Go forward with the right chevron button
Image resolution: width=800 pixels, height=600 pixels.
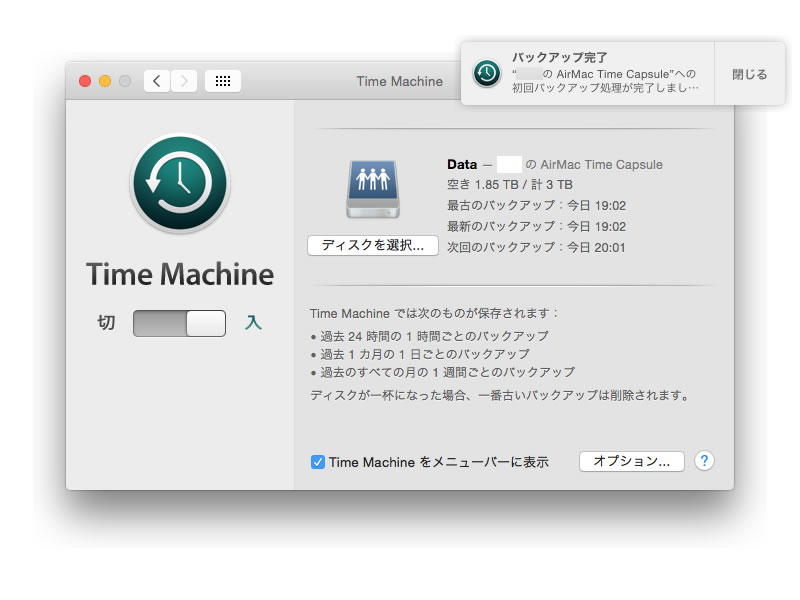[184, 81]
